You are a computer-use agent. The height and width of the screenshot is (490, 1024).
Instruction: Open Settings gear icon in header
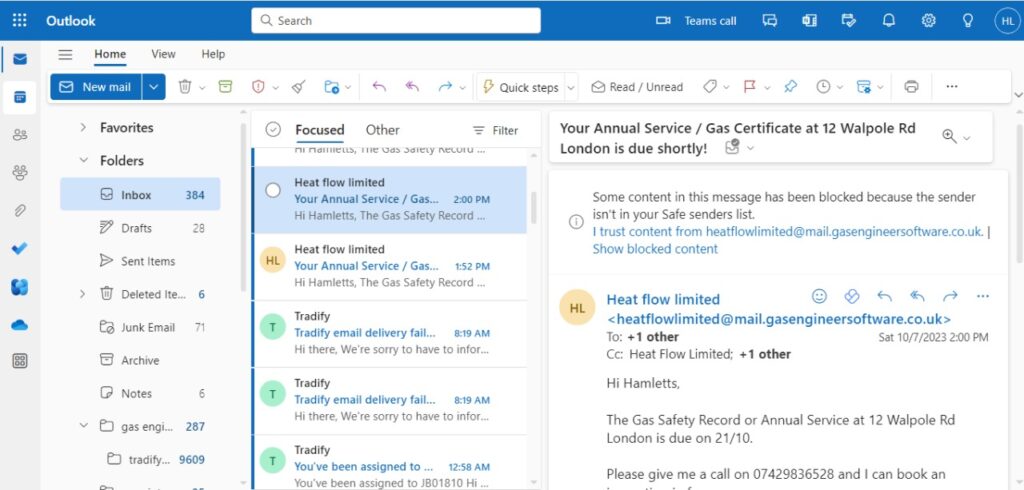[928, 20]
